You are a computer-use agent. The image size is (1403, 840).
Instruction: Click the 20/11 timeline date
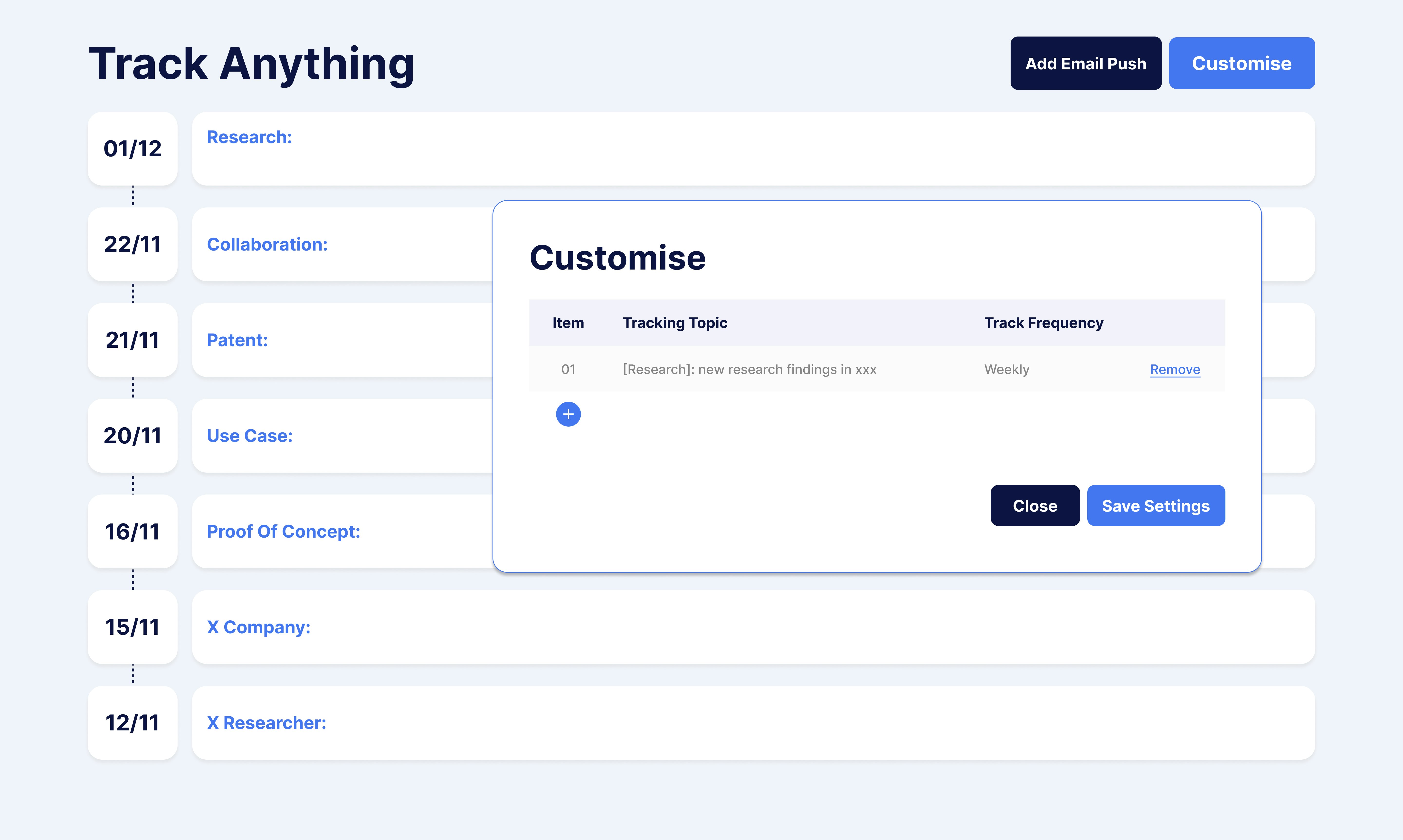133,435
